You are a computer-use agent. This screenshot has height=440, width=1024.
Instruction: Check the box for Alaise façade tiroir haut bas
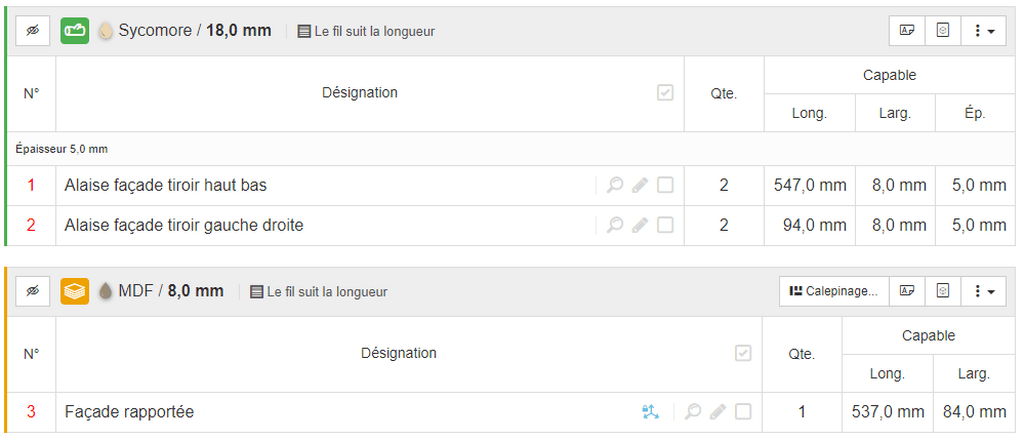pyautogui.click(x=665, y=185)
